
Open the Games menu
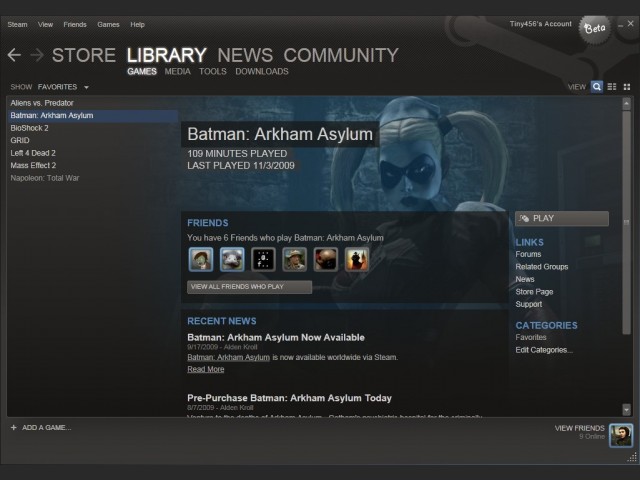(x=108, y=24)
